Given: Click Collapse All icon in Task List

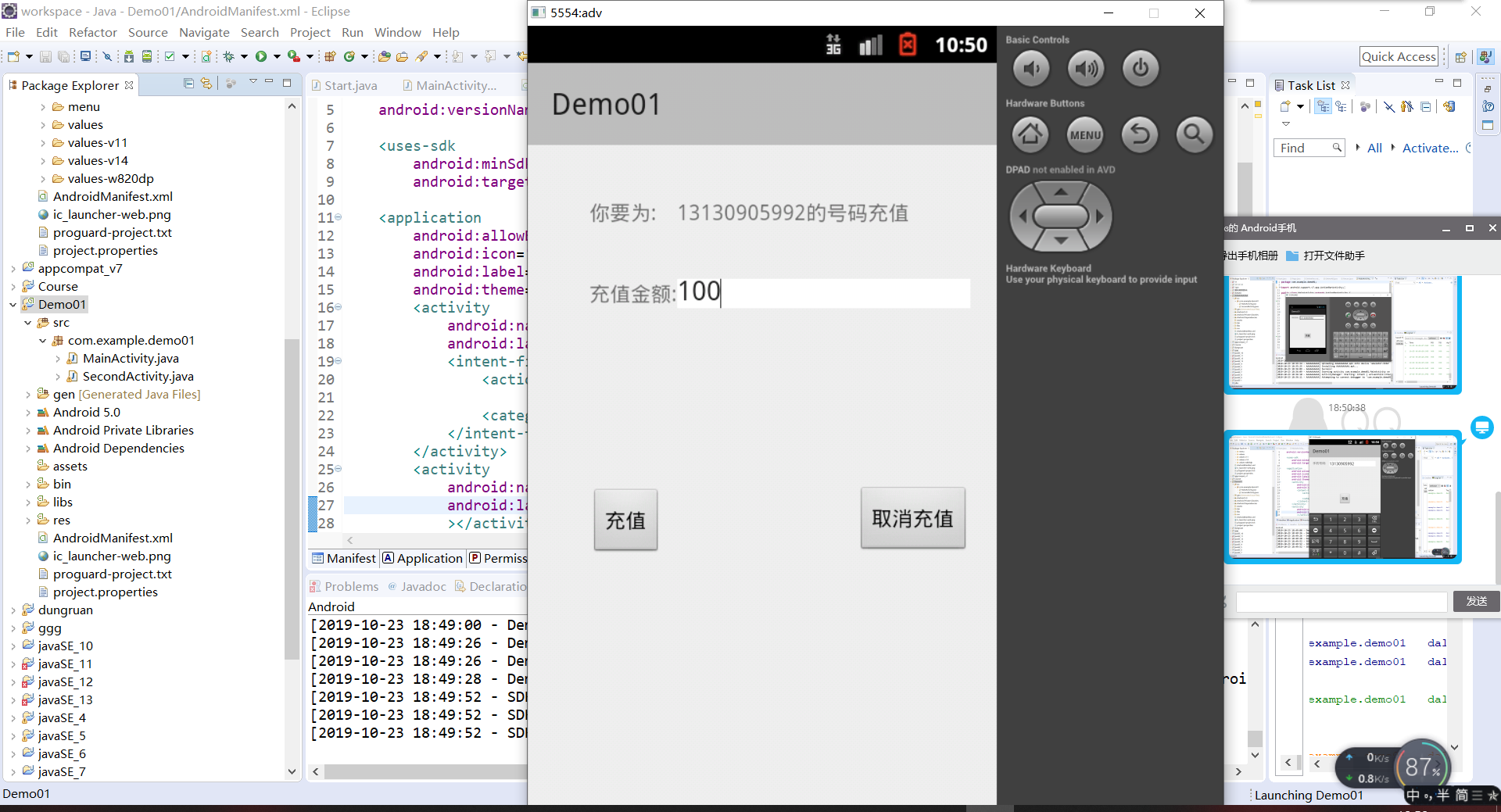Looking at the screenshot, I should pyautogui.click(x=1426, y=107).
